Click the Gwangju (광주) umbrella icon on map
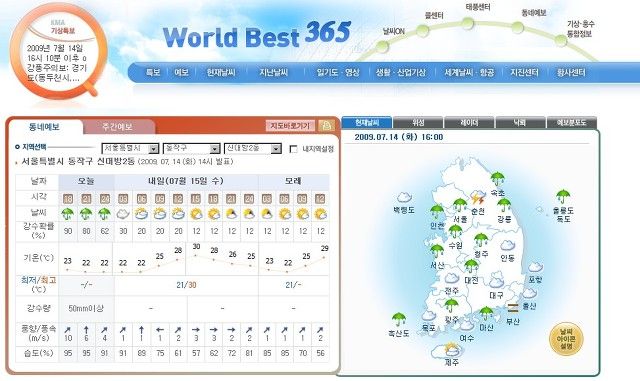The width and height of the screenshot is (640, 381). tap(451, 305)
